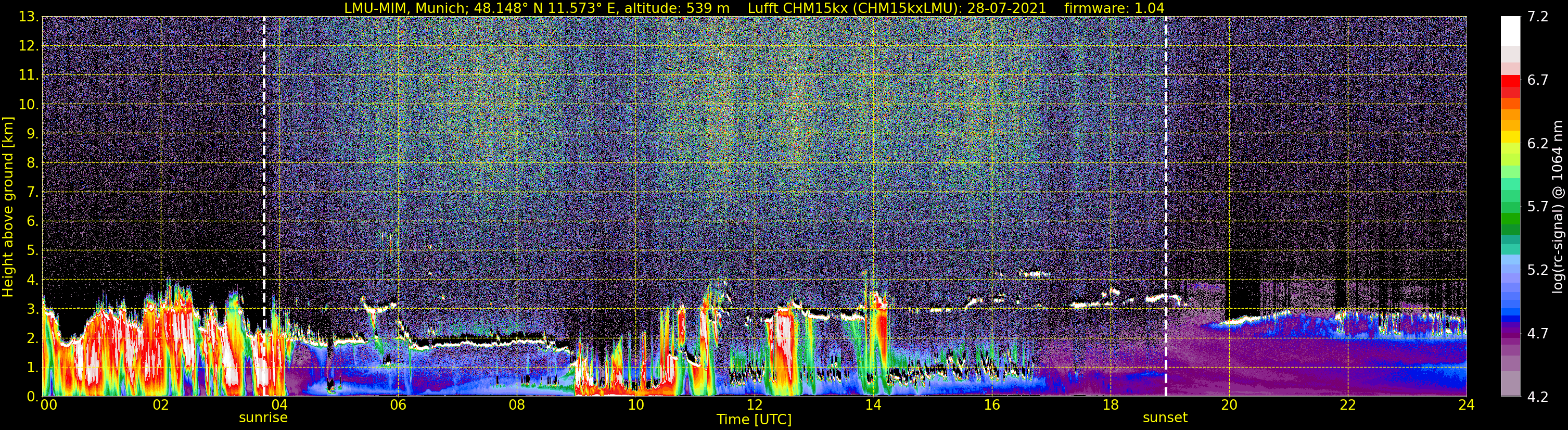Click the 'sunrise' label below the axis

(263, 418)
